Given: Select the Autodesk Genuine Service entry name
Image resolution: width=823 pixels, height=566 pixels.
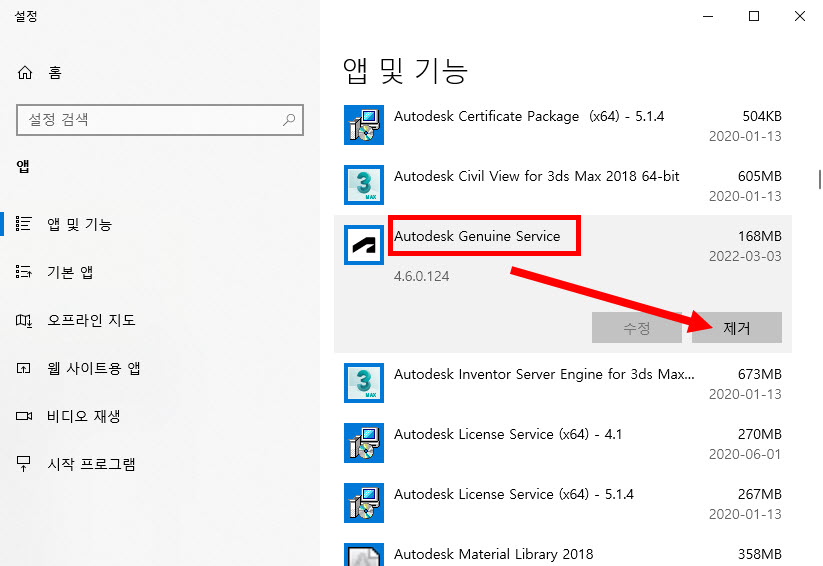Looking at the screenshot, I should 477,236.
